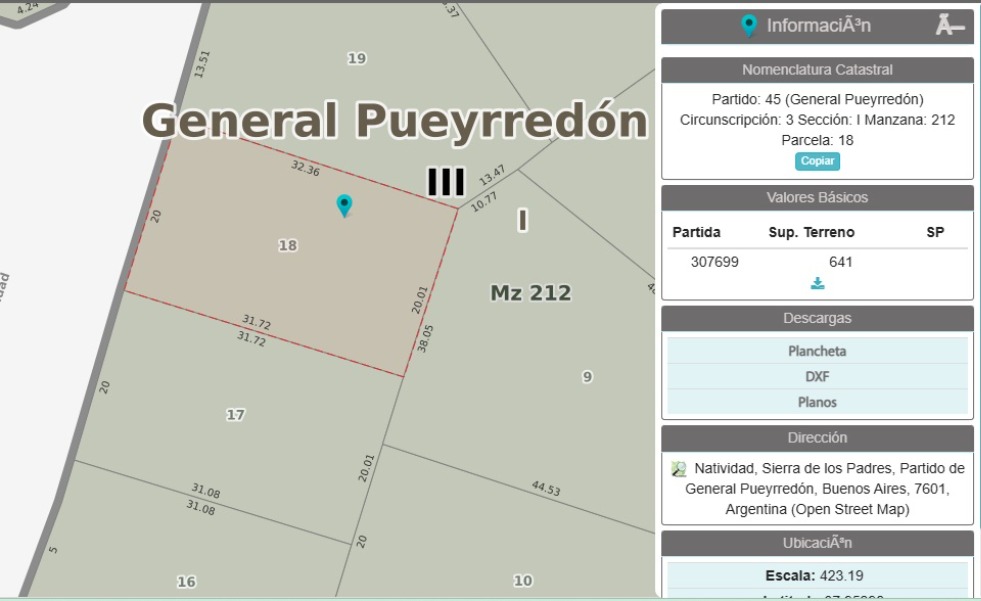The width and height of the screenshot is (981, 601).
Task: Click the pin icon in the Información header
Action: pos(749,26)
